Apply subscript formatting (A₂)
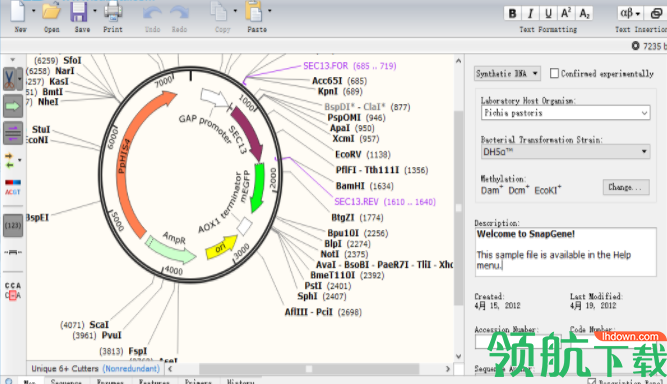The image size is (667, 384). [x=584, y=14]
